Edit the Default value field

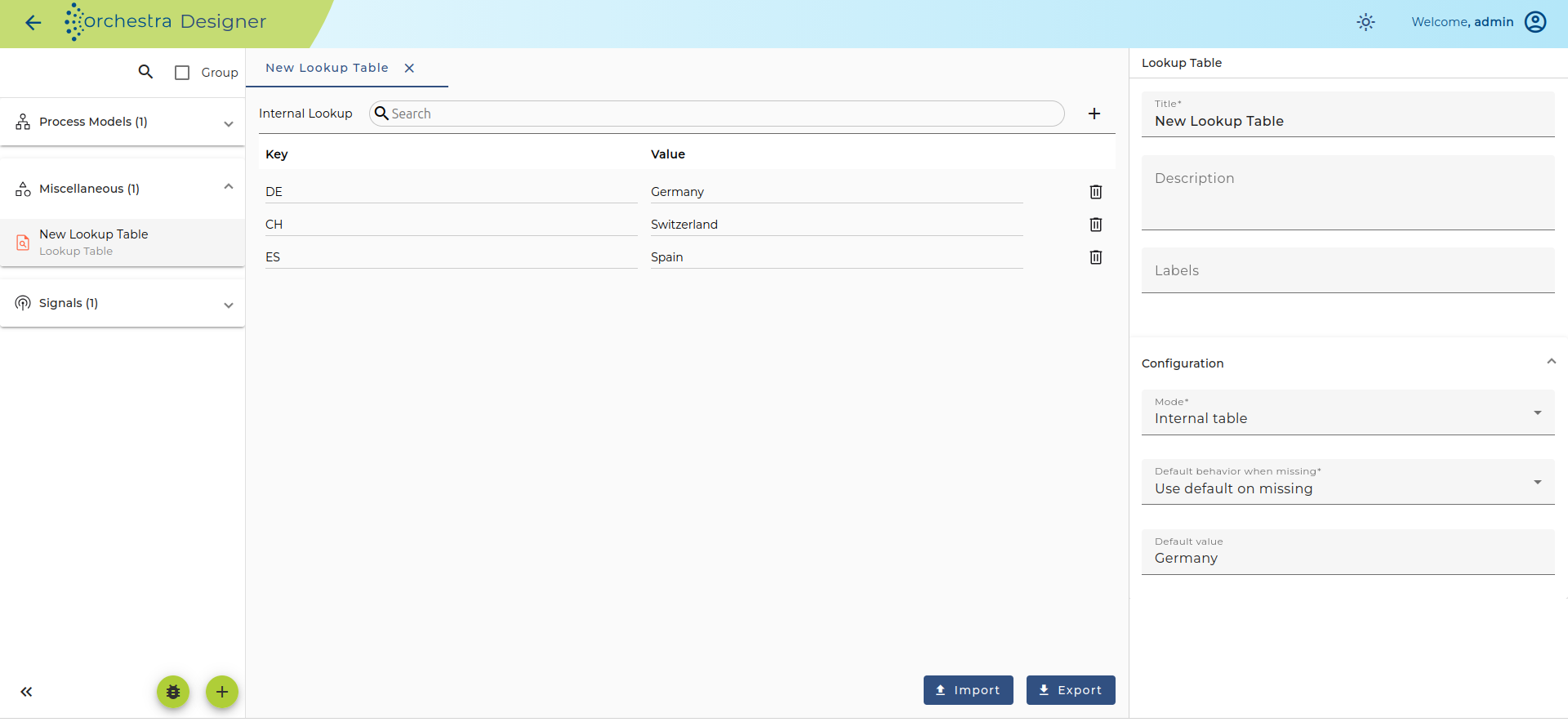coord(1347,552)
